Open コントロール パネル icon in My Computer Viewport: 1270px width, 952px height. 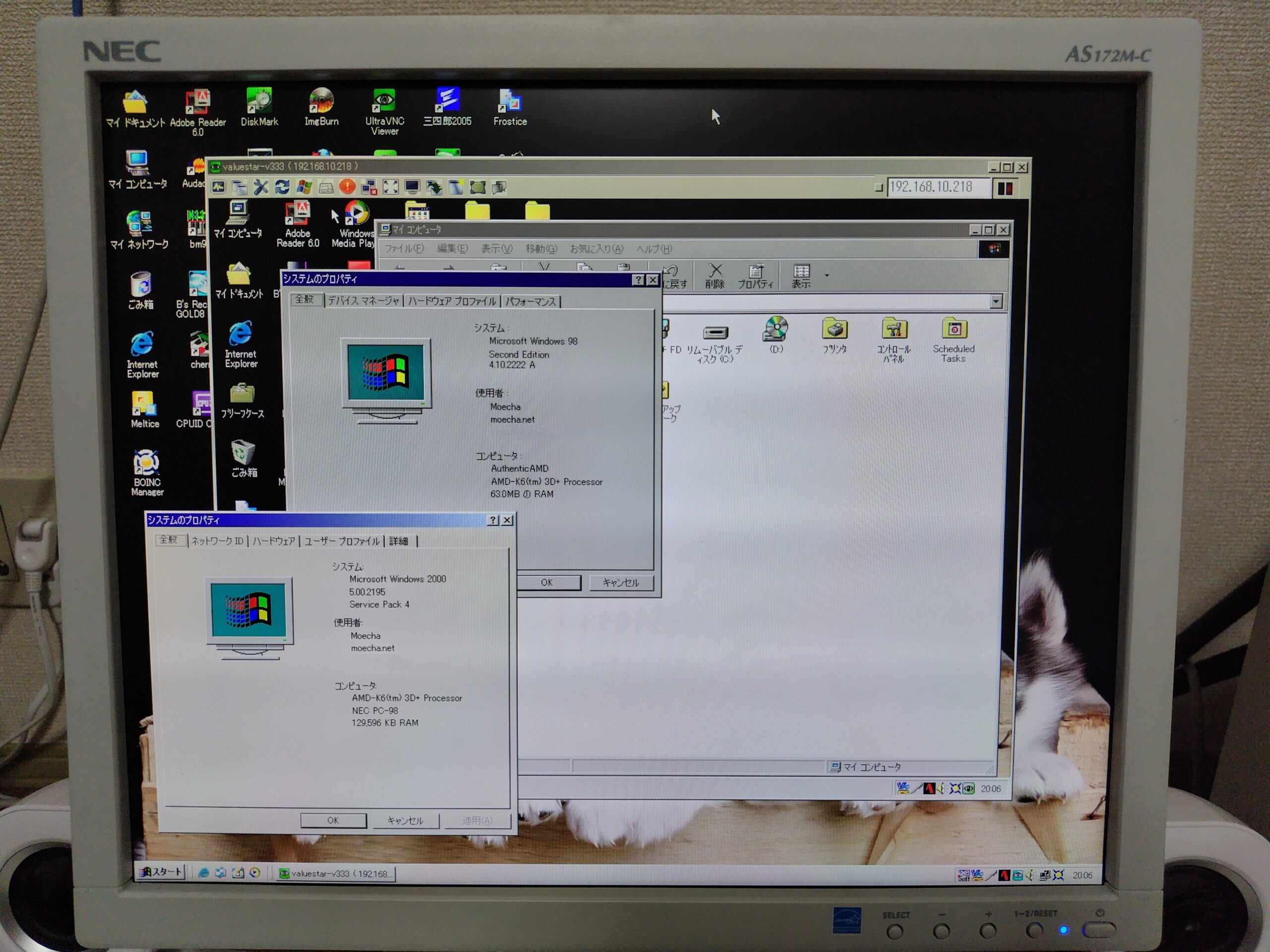[893, 340]
